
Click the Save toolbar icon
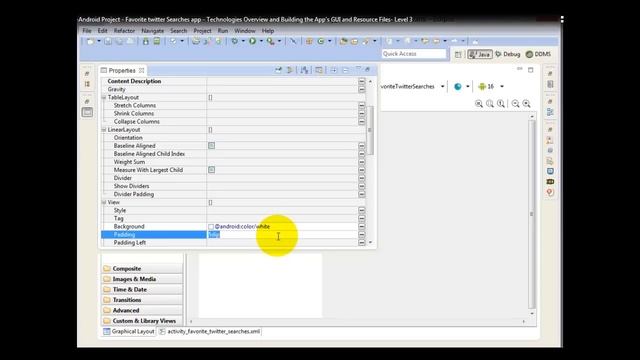coord(108,41)
